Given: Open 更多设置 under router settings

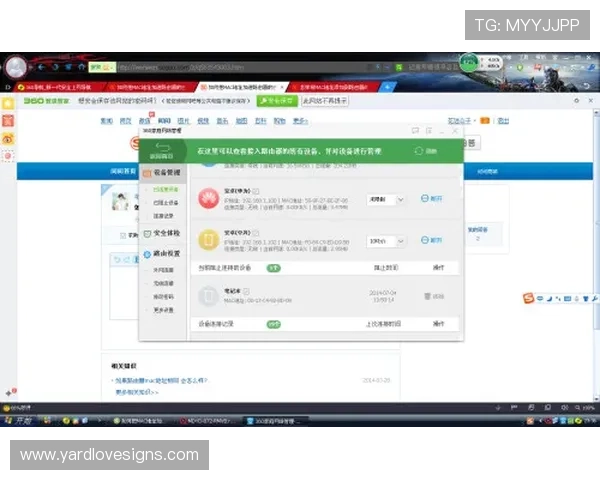Looking at the screenshot, I should [163, 310].
